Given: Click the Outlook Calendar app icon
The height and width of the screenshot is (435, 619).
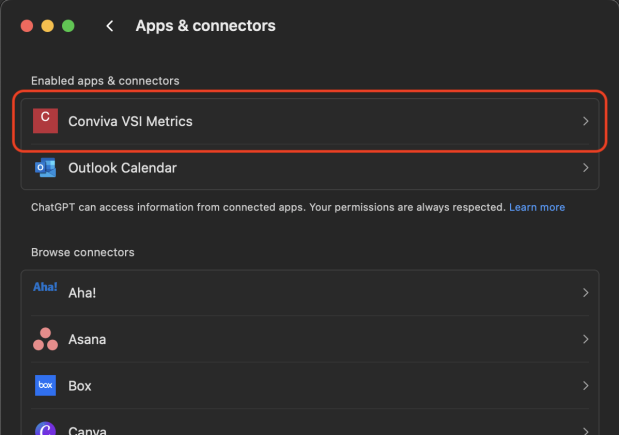Looking at the screenshot, I should click(x=45, y=168).
